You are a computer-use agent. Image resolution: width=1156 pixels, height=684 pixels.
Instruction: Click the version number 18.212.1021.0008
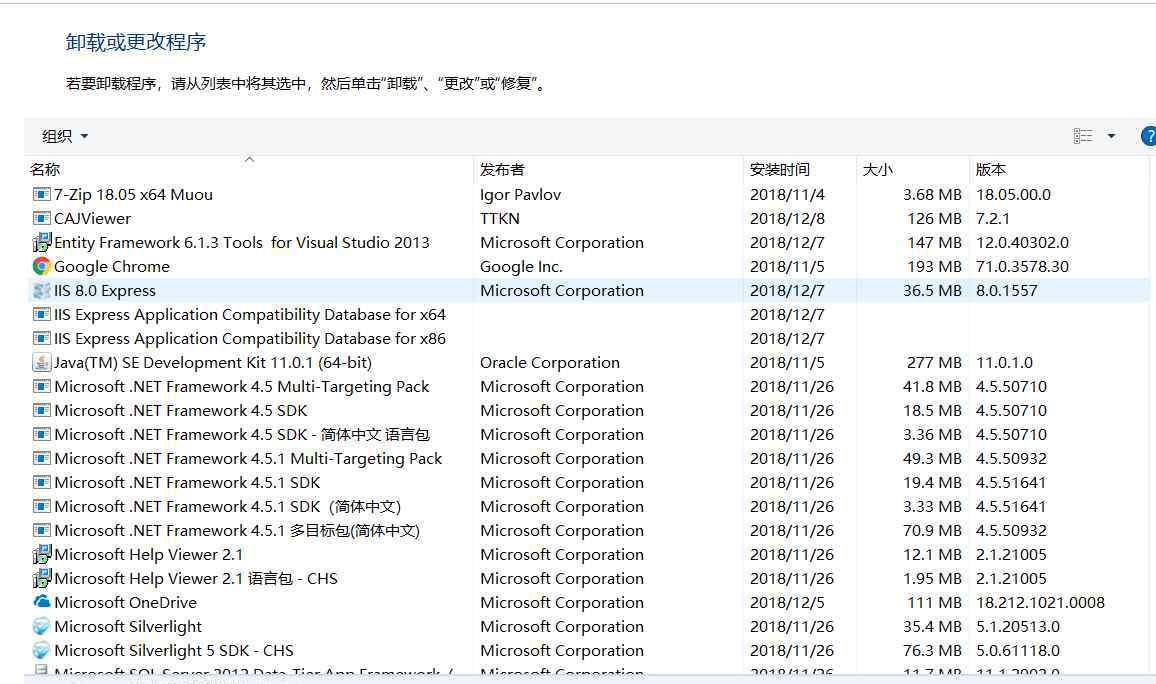1040,602
